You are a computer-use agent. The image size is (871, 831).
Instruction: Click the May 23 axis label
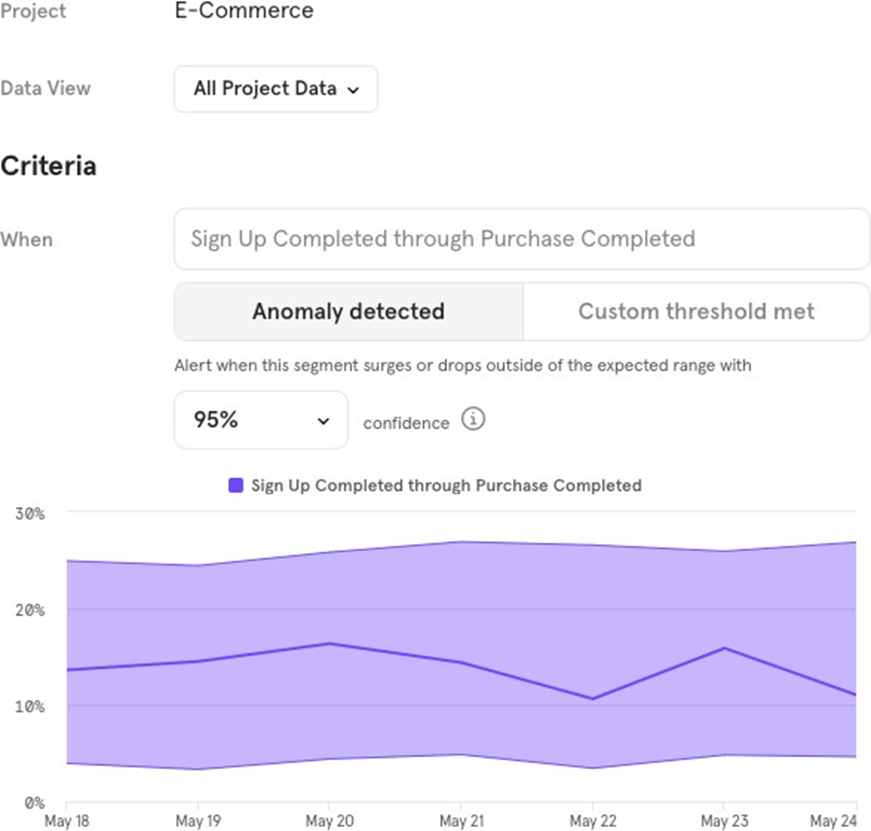pyautogui.click(x=723, y=821)
